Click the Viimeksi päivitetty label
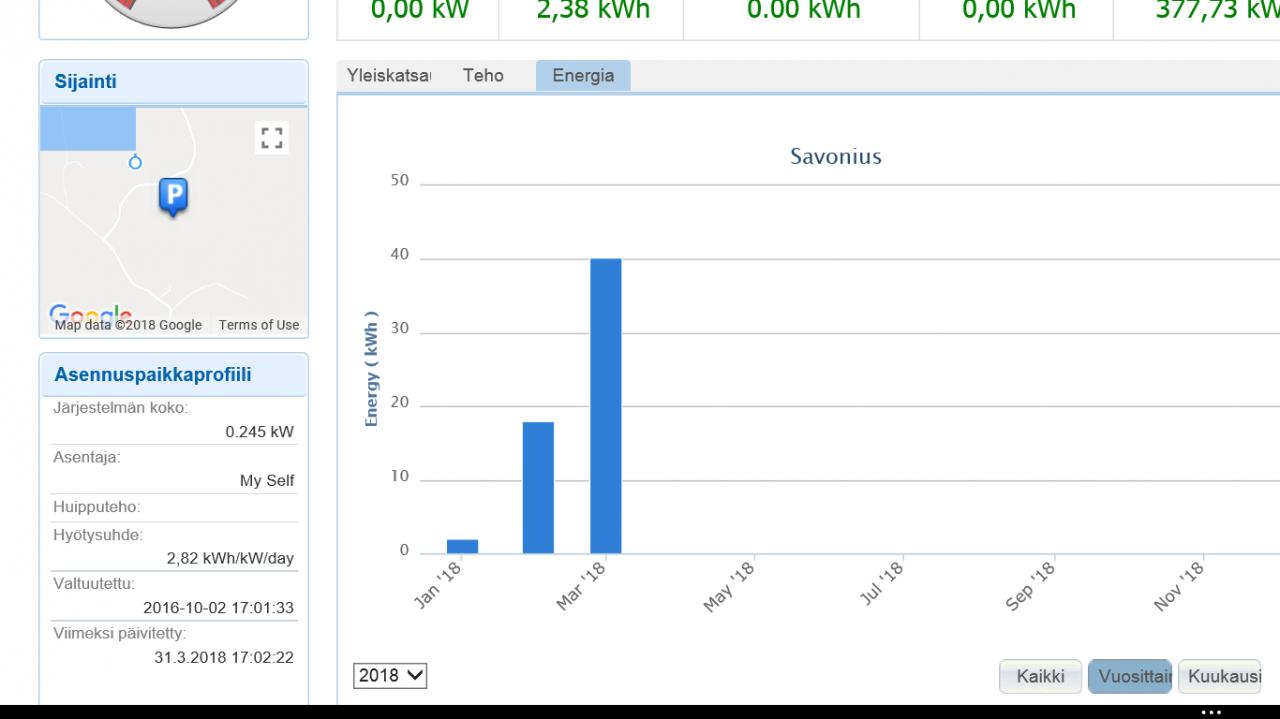Viewport: 1280px width, 719px height. pyautogui.click(x=119, y=633)
